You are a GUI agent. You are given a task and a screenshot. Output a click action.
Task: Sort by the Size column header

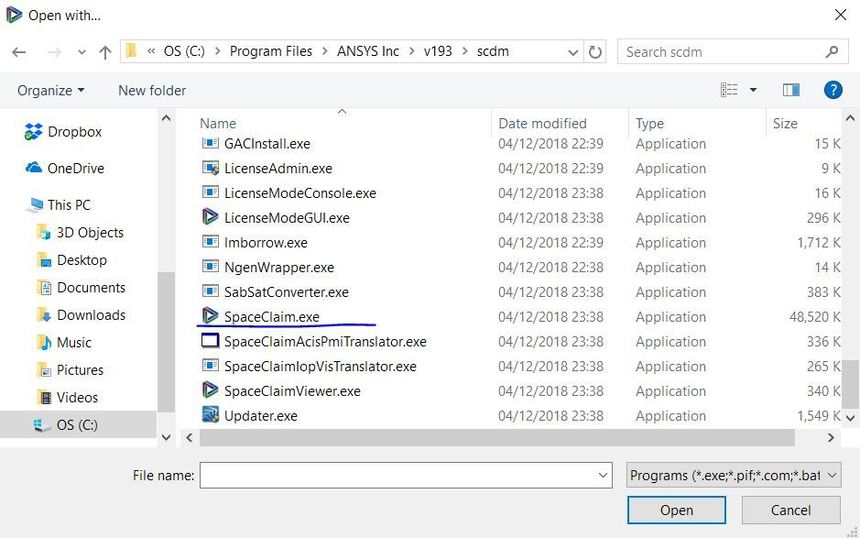(x=785, y=123)
